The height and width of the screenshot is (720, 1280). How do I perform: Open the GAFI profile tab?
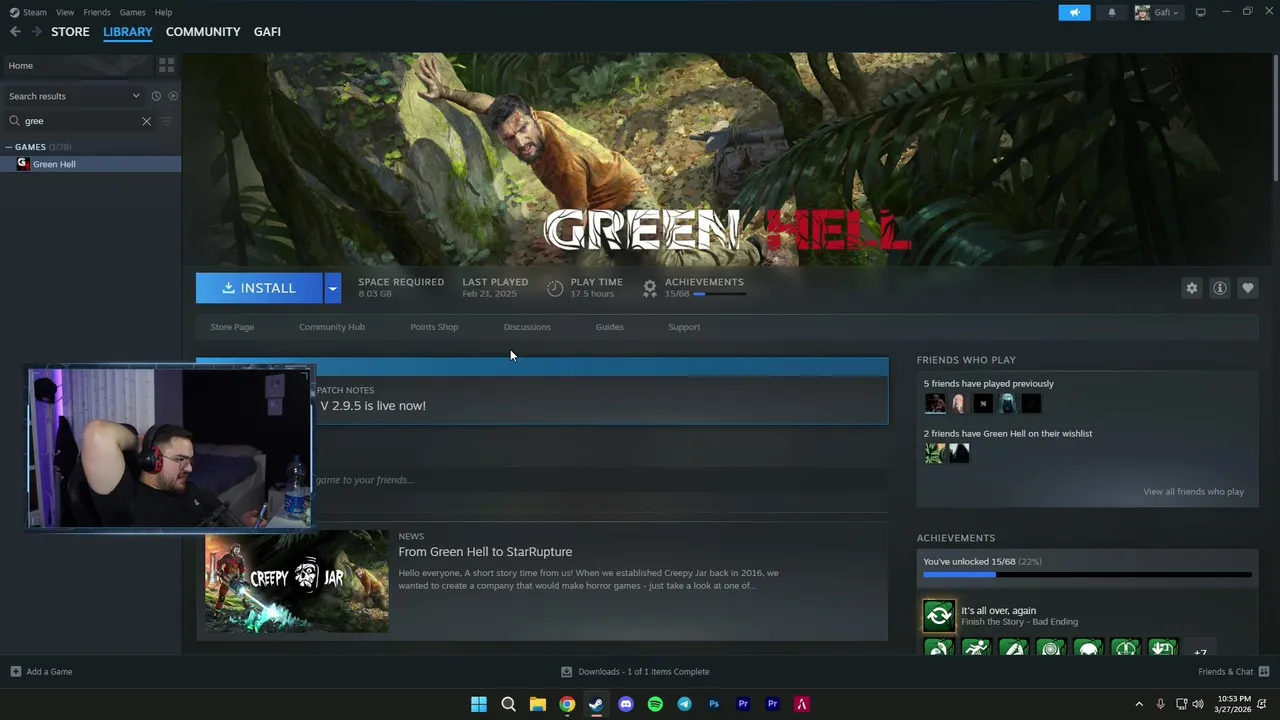tap(267, 32)
